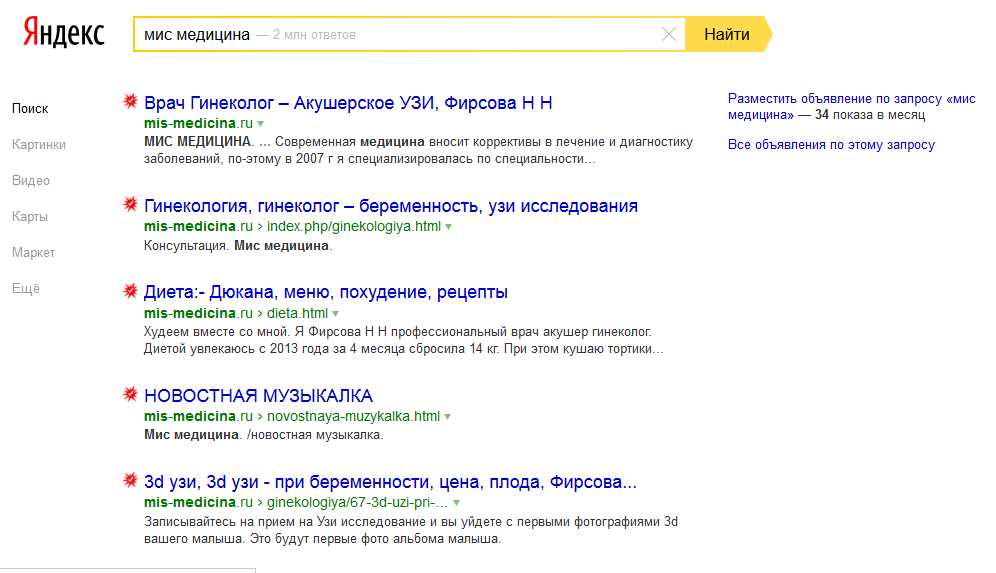This screenshot has width=996, height=573.
Task: Click snippet starting 'Записывайтесь на прием на Узи'
Action: [x=411, y=530]
